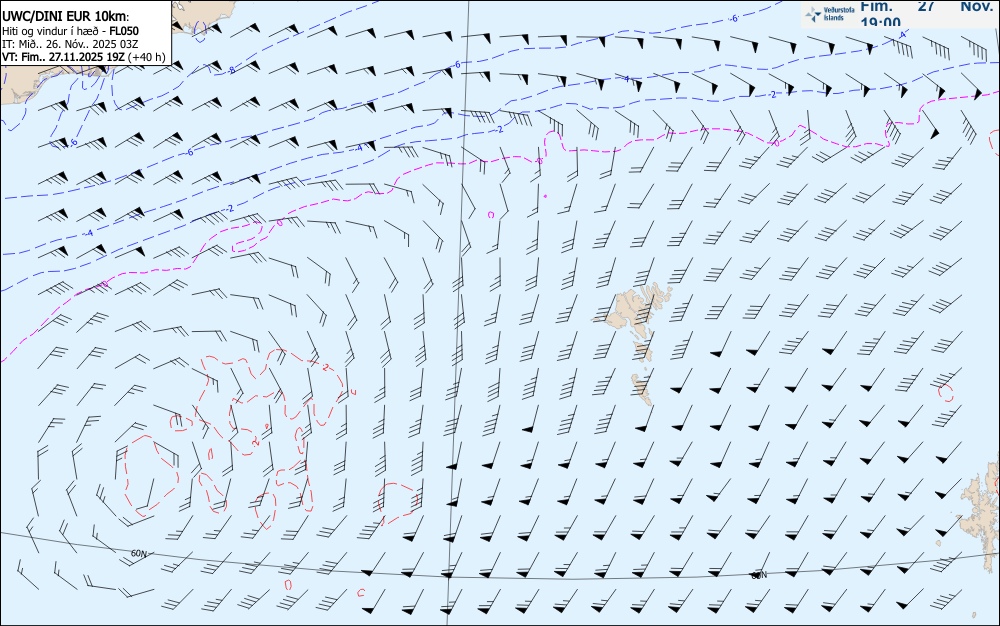The width and height of the screenshot is (1000, 626).
Task: Click the "IT: Mið.. 26. Nóv.. 2025 03Z" line
Action: point(70,44)
